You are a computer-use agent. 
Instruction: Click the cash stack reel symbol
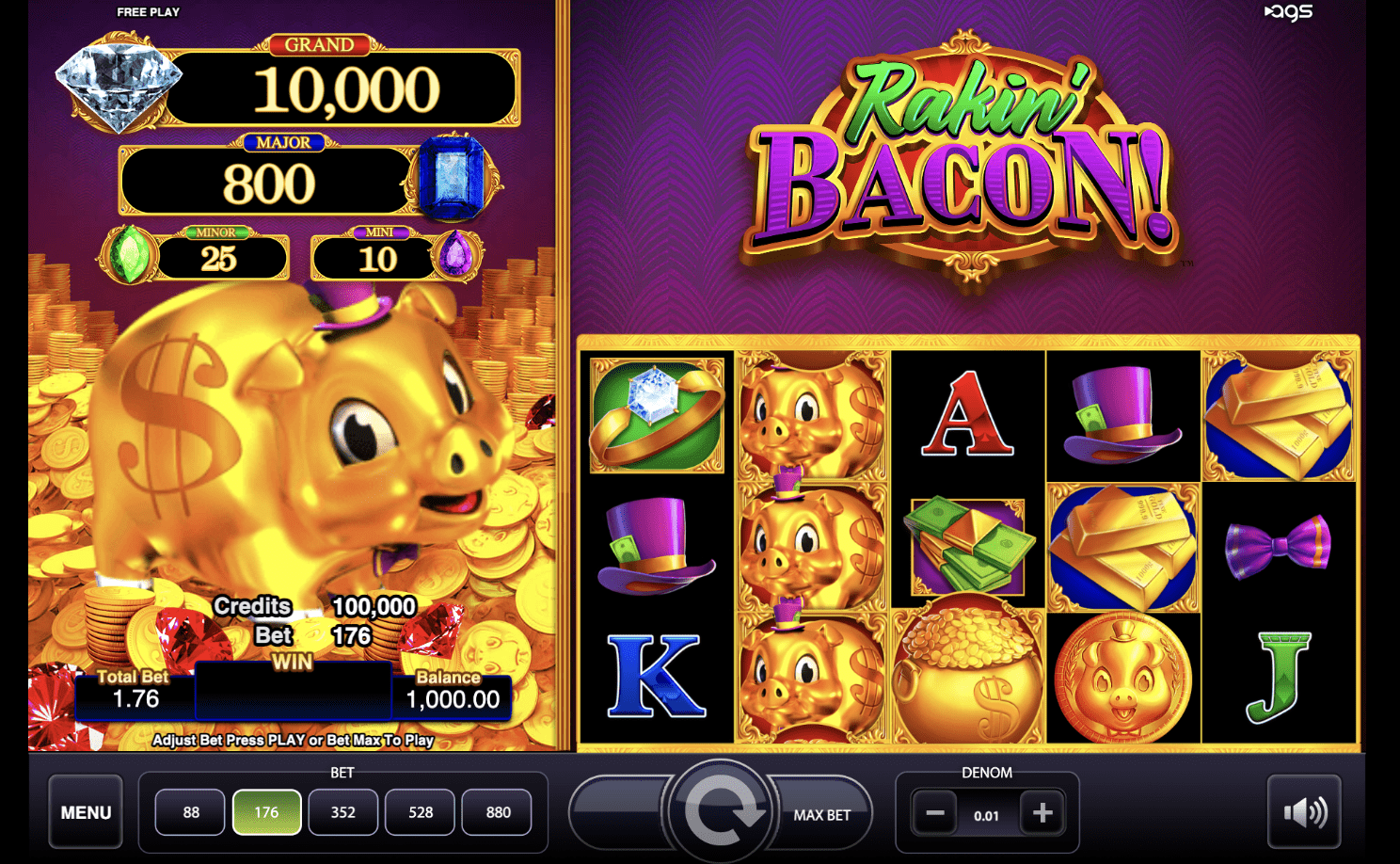[968, 546]
